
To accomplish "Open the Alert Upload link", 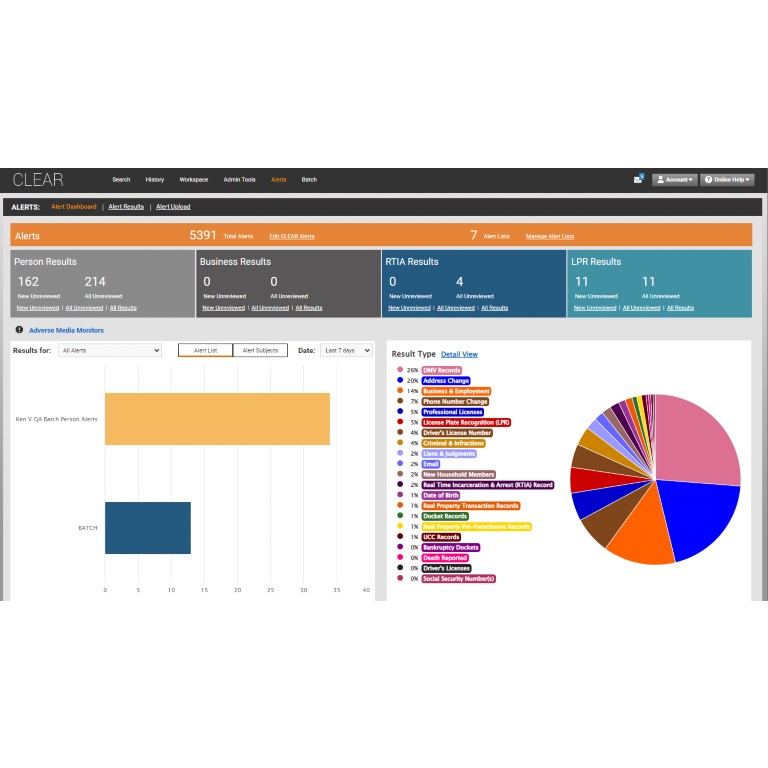I will (173, 207).
